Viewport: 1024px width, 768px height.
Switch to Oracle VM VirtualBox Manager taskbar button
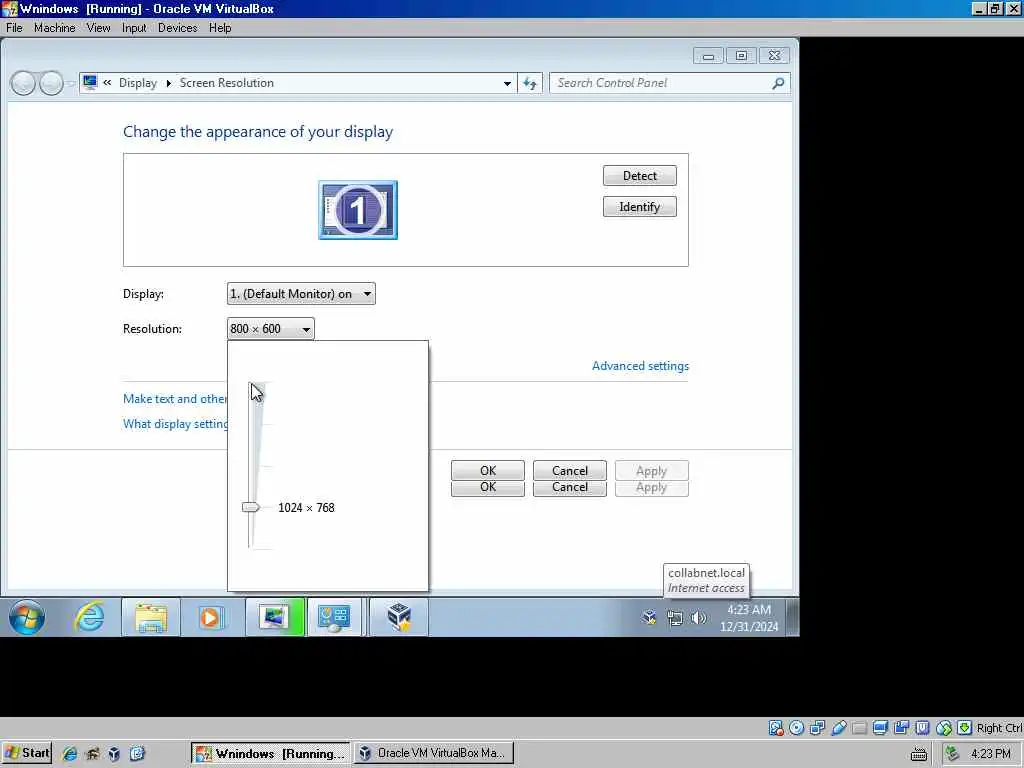(x=434, y=753)
